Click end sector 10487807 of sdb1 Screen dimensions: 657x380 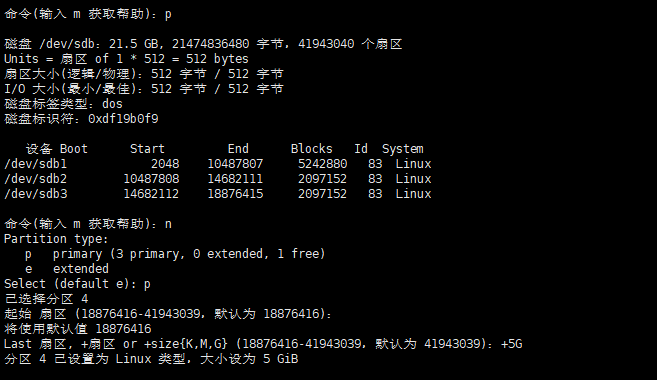[235, 164]
